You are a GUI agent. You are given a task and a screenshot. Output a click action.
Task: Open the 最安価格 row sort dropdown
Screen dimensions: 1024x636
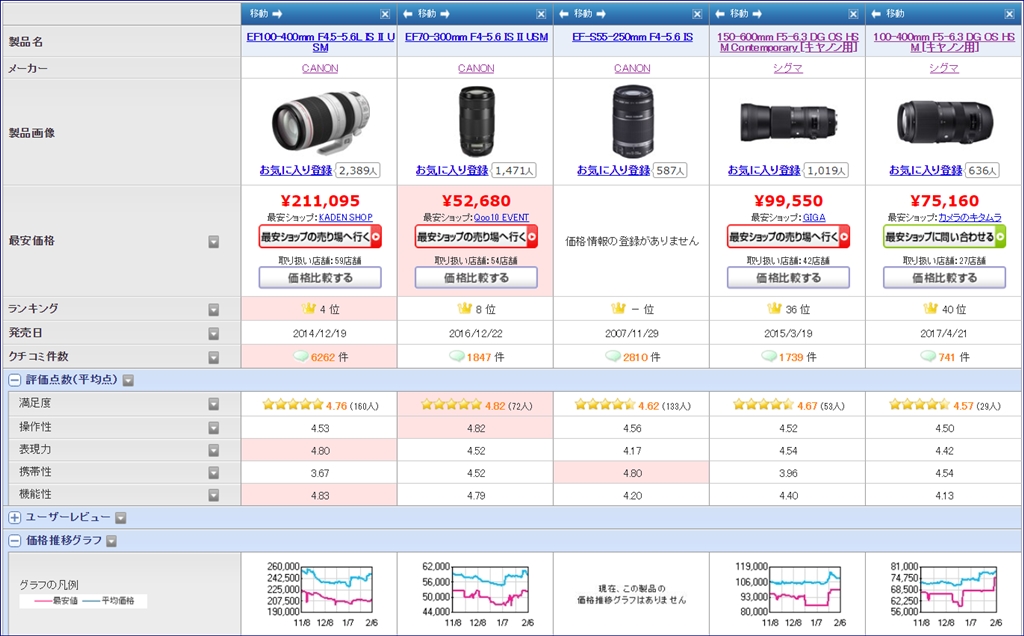pyautogui.click(x=214, y=242)
